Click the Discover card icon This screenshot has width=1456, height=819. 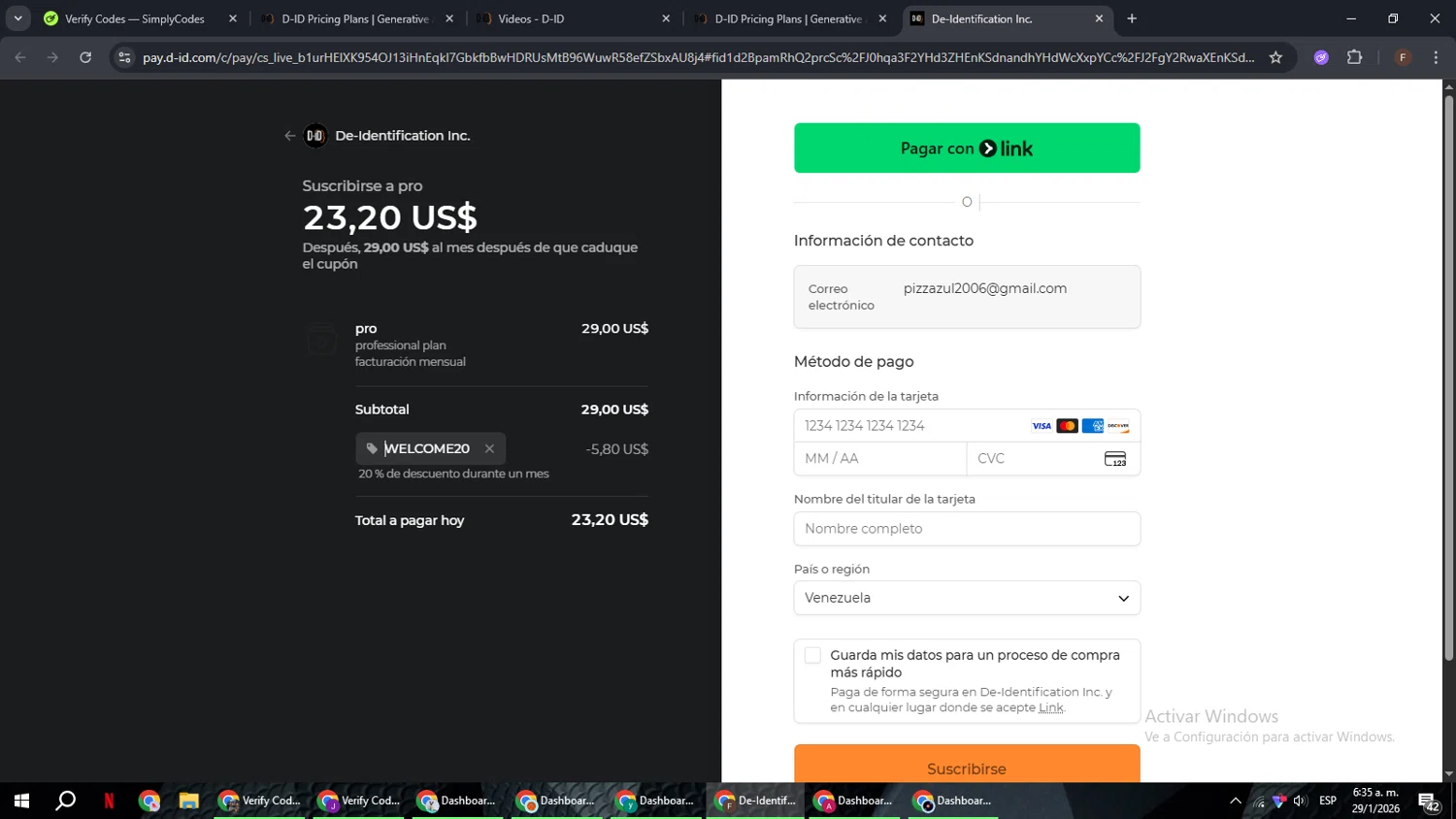pyautogui.click(x=1118, y=426)
